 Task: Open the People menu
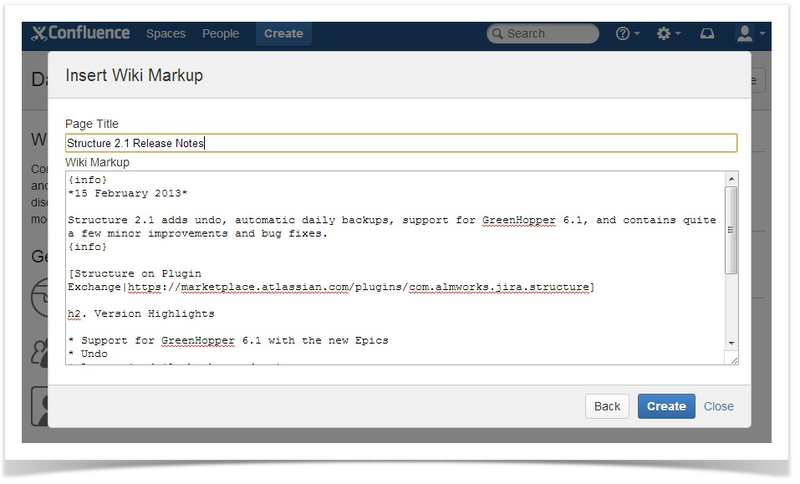click(x=220, y=34)
